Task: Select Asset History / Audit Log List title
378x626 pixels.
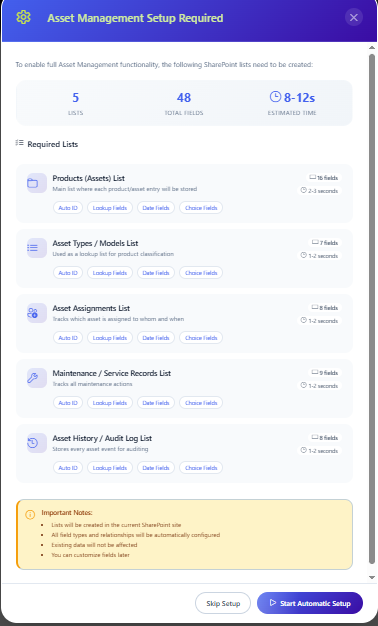Action: (x=102, y=438)
